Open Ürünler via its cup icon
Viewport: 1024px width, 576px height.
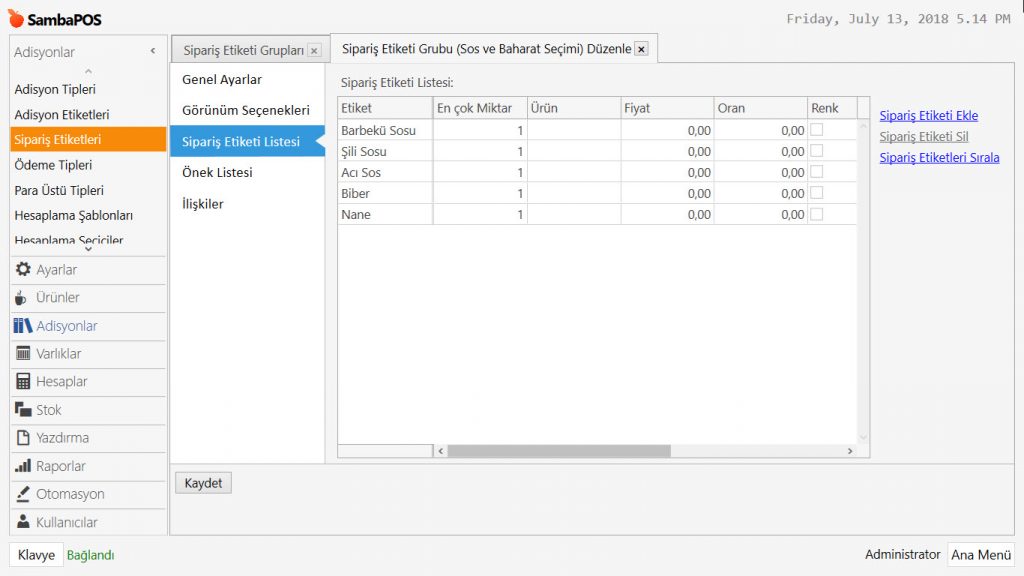tap(23, 298)
